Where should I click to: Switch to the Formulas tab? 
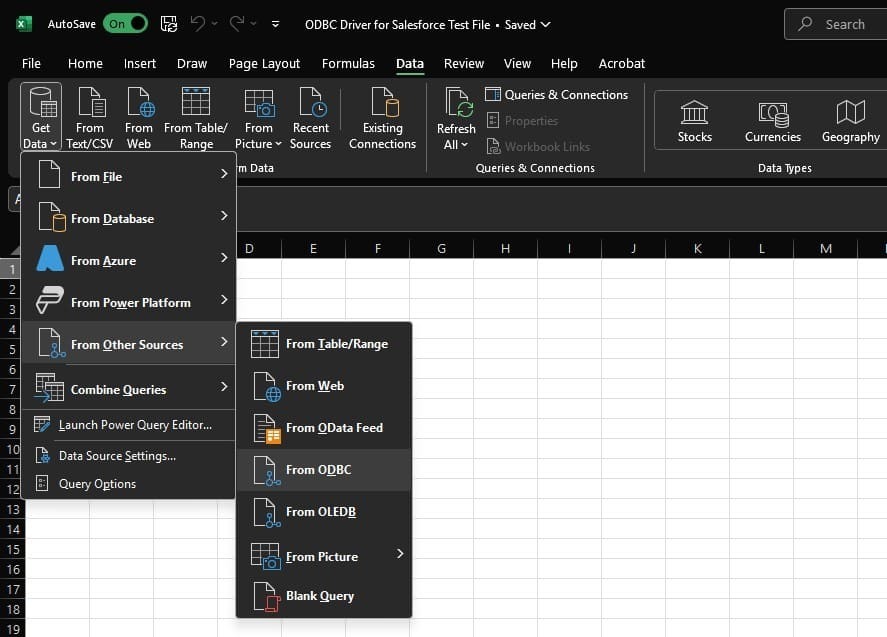(348, 63)
